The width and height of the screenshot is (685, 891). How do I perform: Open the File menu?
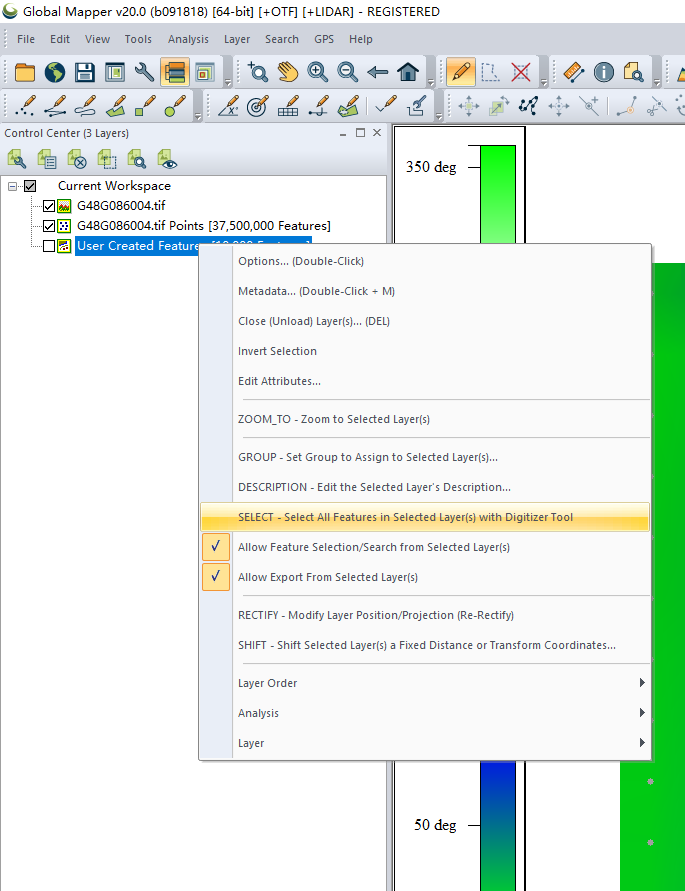pyautogui.click(x=26, y=39)
